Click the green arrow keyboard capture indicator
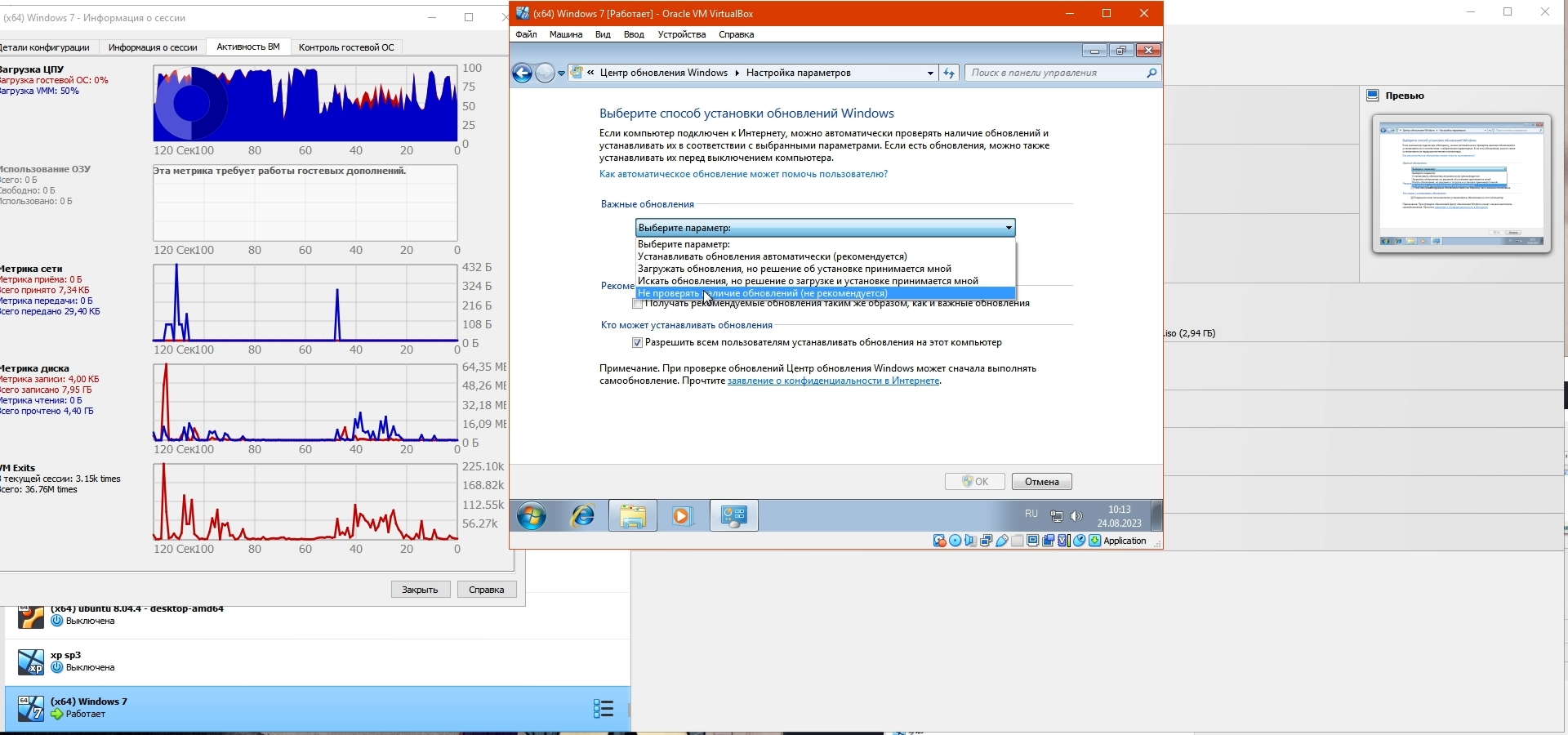This screenshot has height=735, width=1568. point(1095,541)
